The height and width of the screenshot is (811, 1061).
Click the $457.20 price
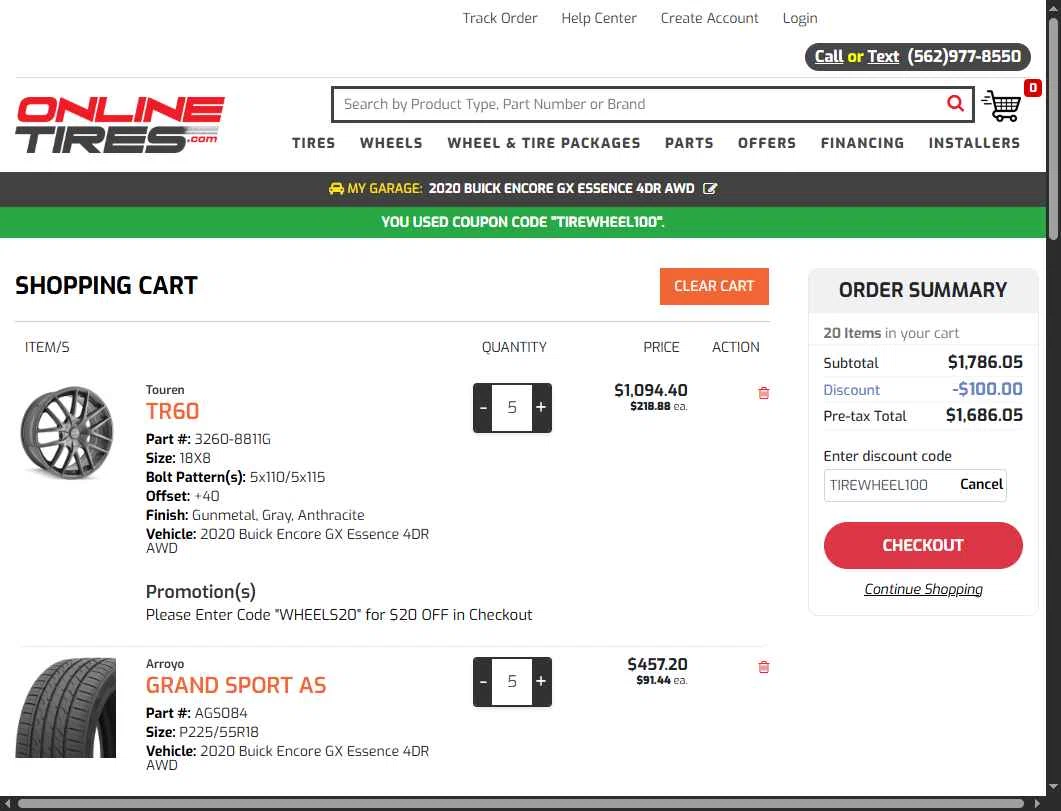pyautogui.click(x=657, y=664)
